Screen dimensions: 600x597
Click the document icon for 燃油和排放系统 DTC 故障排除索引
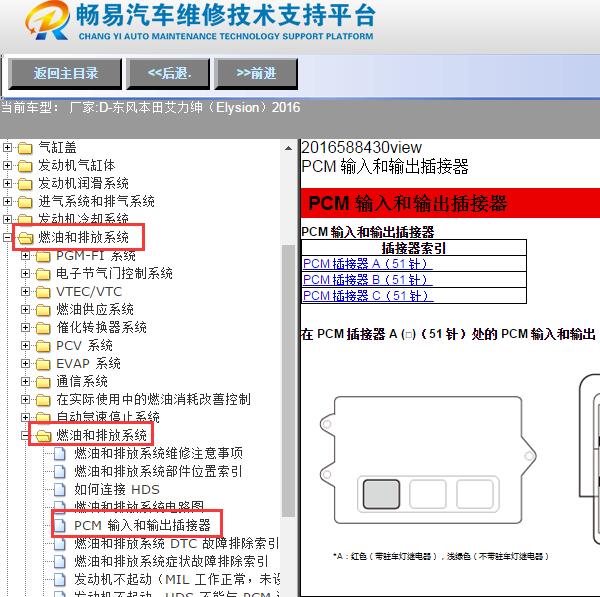(60, 543)
